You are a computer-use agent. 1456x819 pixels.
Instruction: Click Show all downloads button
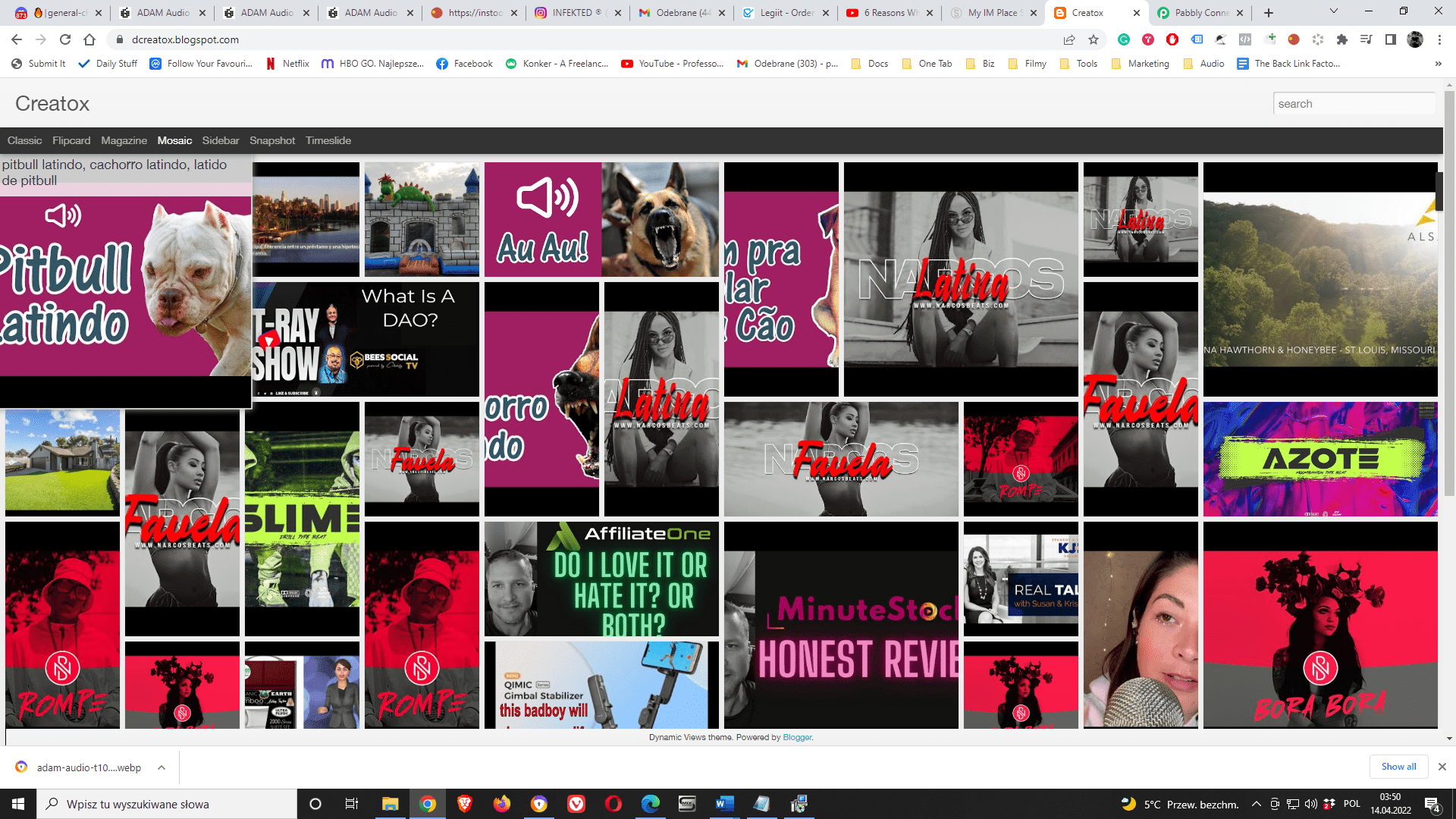click(1398, 767)
